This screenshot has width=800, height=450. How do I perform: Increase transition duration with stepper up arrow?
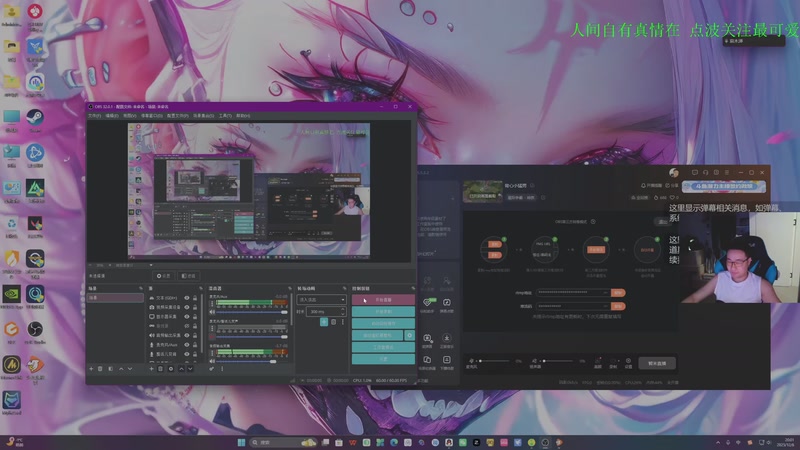(342, 309)
